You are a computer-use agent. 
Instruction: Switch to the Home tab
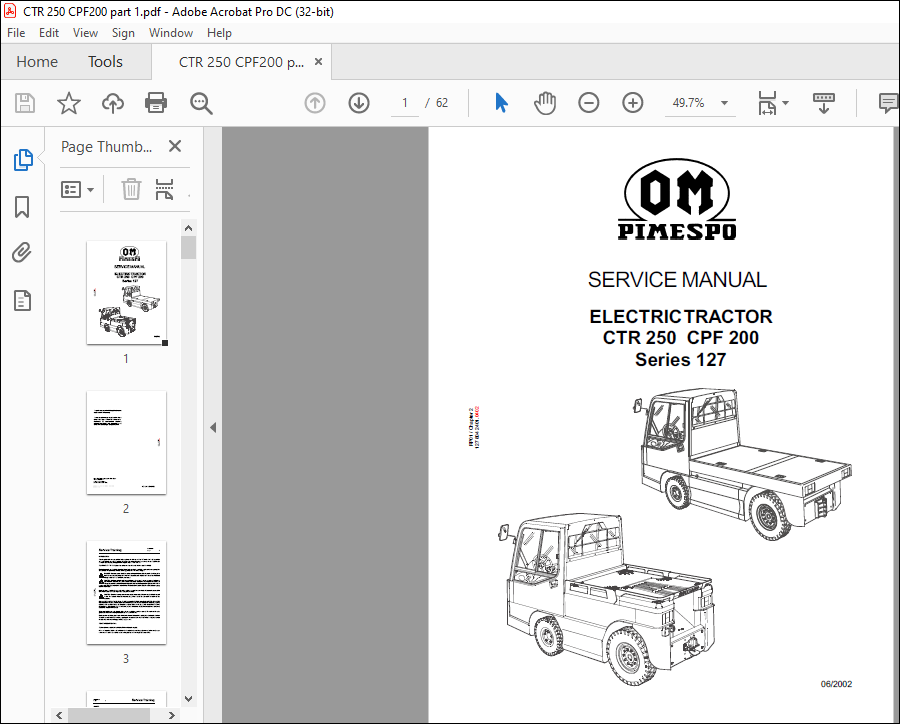pyautogui.click(x=37, y=61)
